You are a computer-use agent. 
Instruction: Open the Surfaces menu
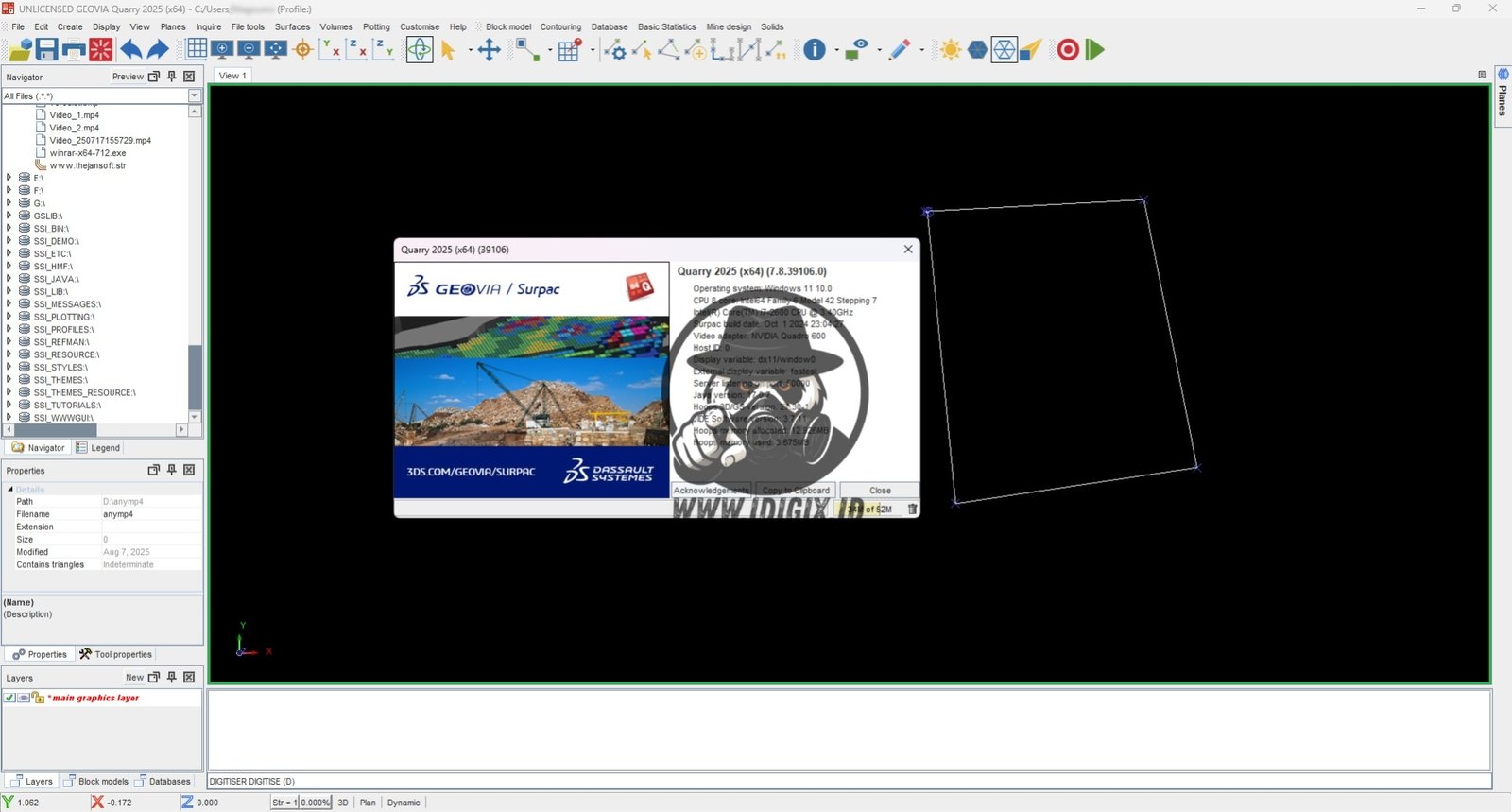pyautogui.click(x=292, y=26)
